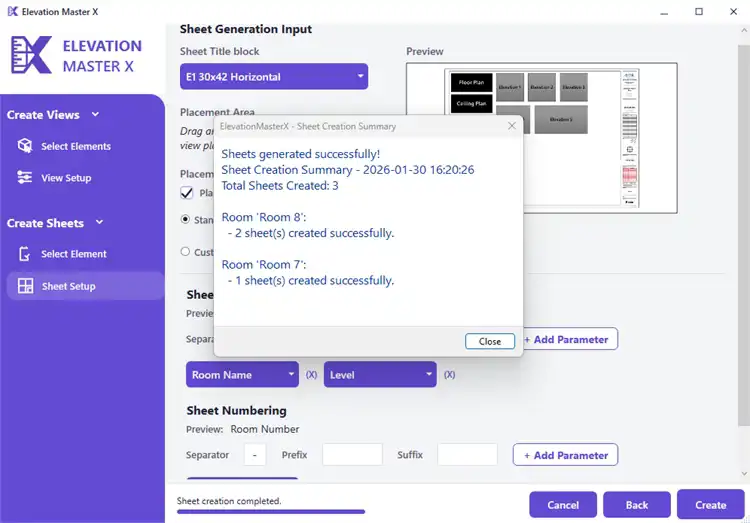The height and width of the screenshot is (523, 750).
Task: Select the Standard radio option
Action: click(x=185, y=219)
